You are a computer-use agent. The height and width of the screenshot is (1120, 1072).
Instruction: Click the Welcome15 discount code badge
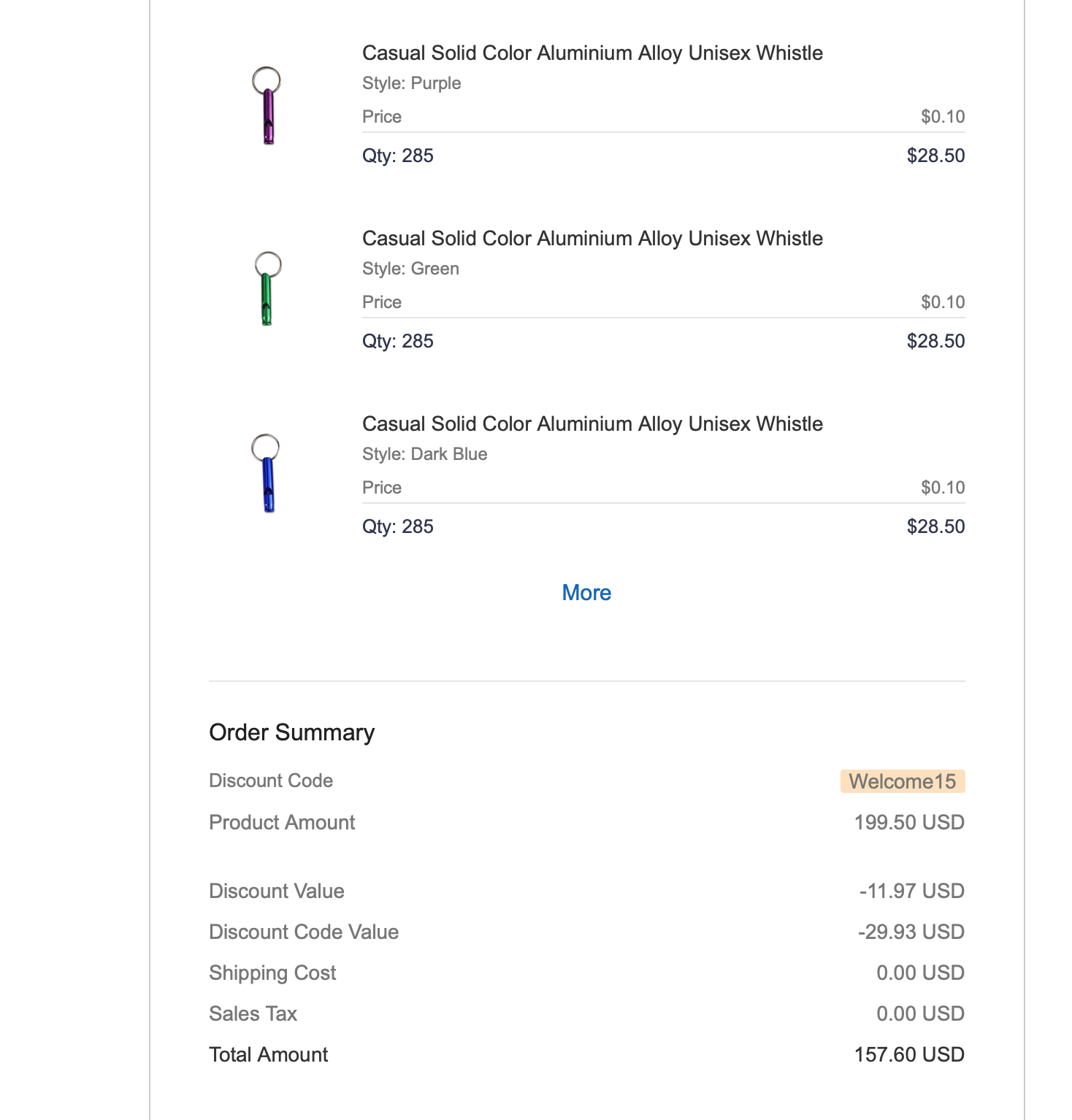tap(902, 781)
